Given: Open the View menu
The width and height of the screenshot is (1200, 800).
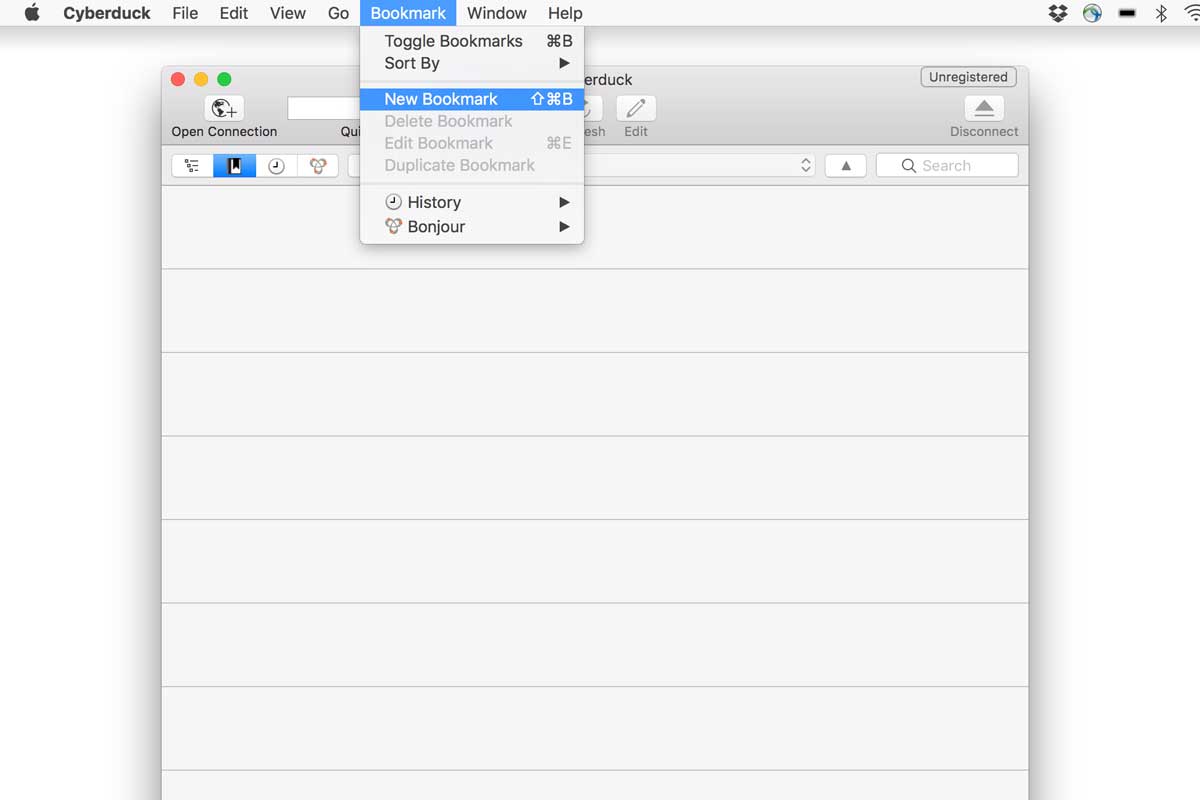Looking at the screenshot, I should point(288,13).
